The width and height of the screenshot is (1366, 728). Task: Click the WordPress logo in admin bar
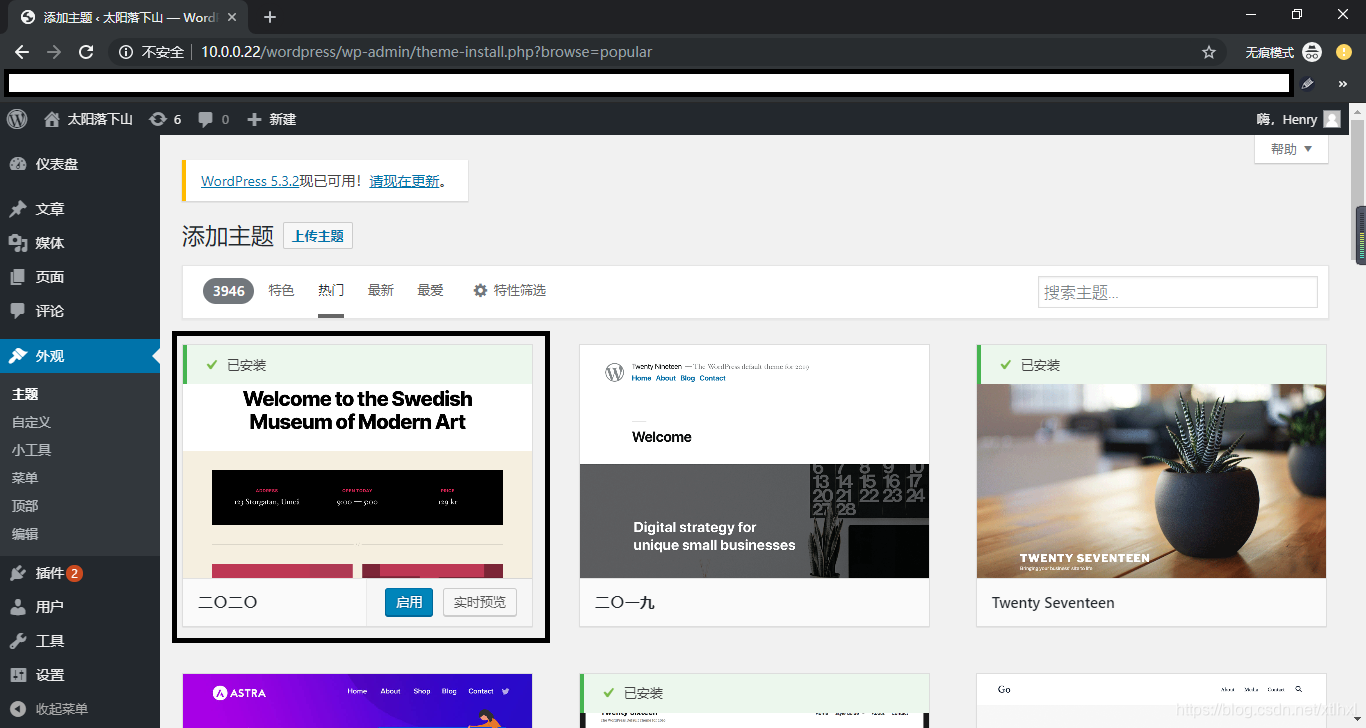(x=17, y=119)
